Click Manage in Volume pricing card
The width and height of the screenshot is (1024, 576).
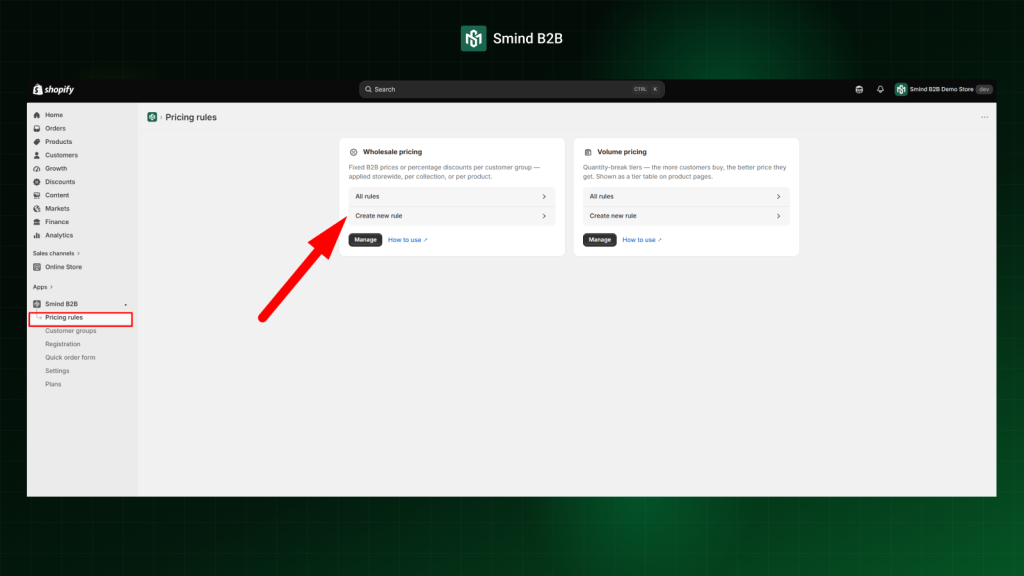[600, 240]
